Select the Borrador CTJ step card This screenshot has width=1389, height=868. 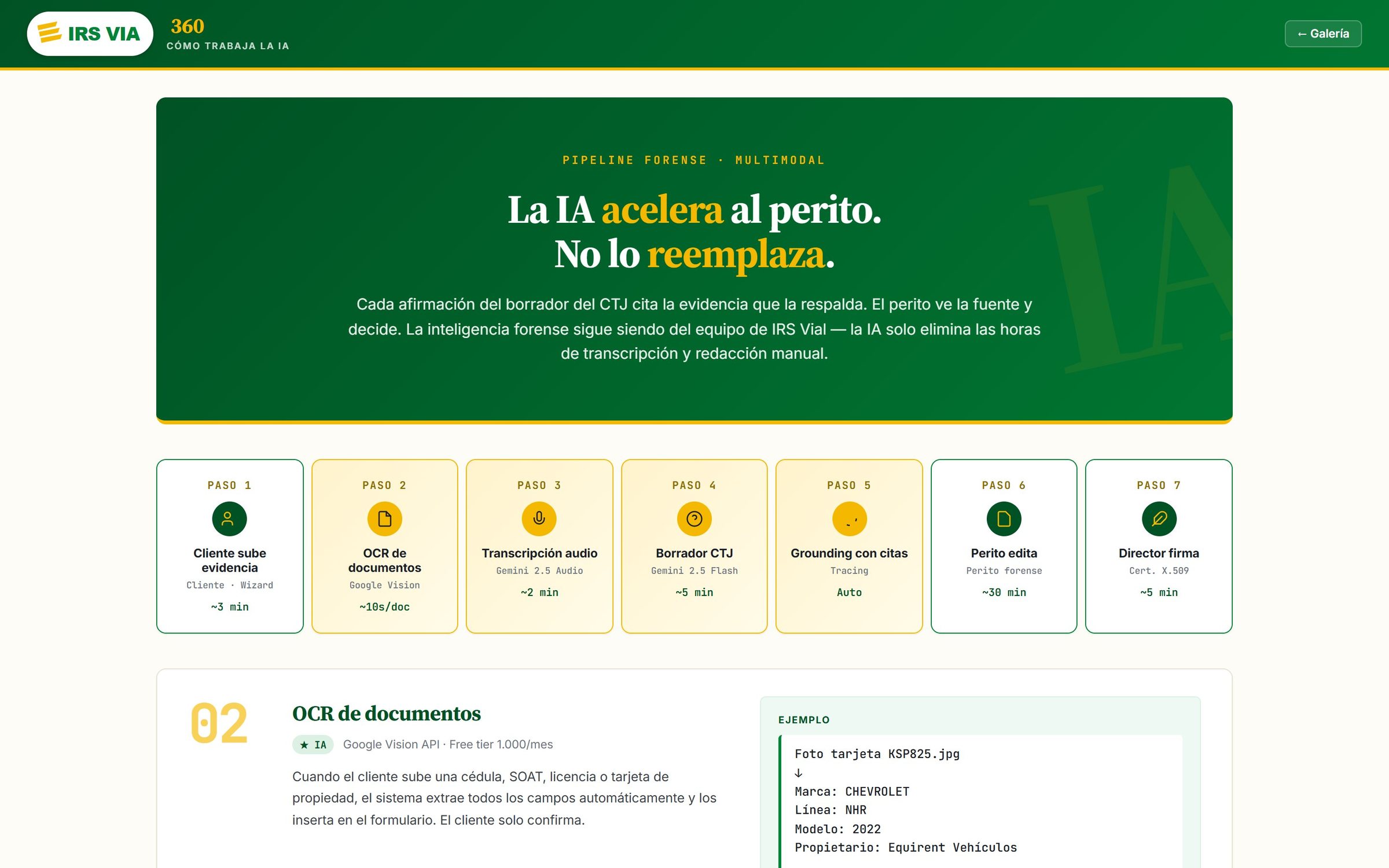pyautogui.click(x=694, y=546)
